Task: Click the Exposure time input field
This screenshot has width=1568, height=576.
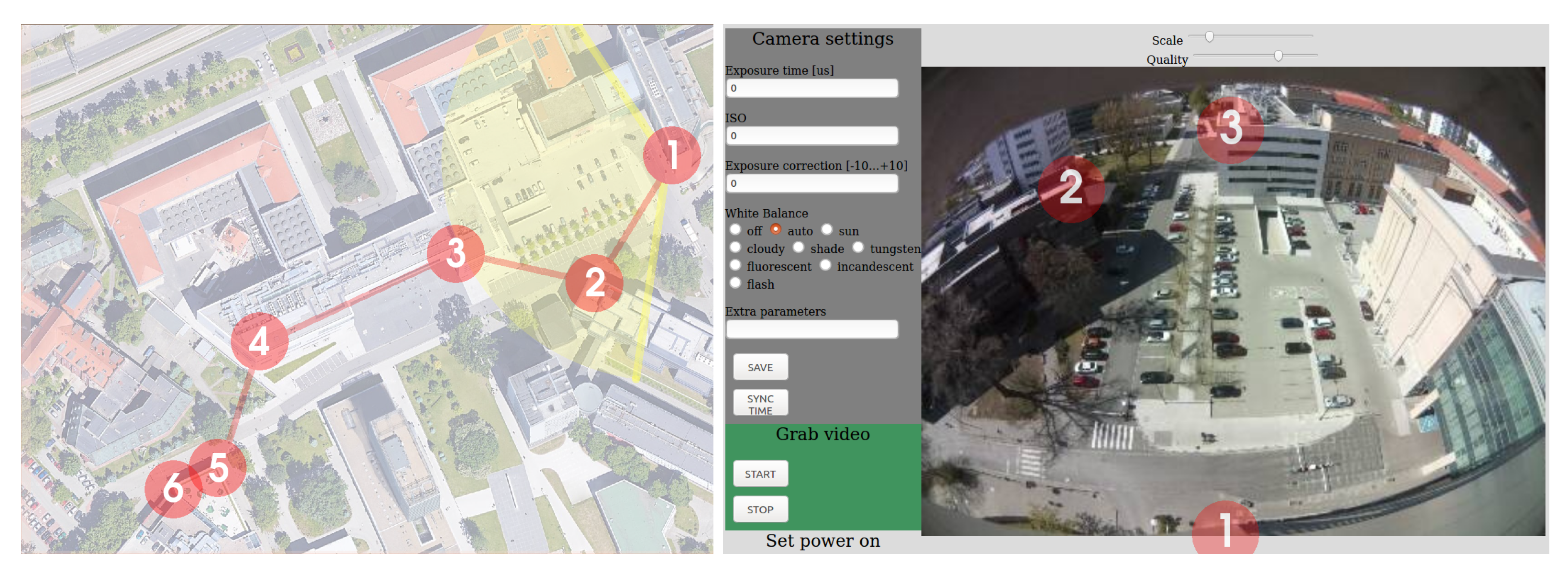Action: click(812, 88)
